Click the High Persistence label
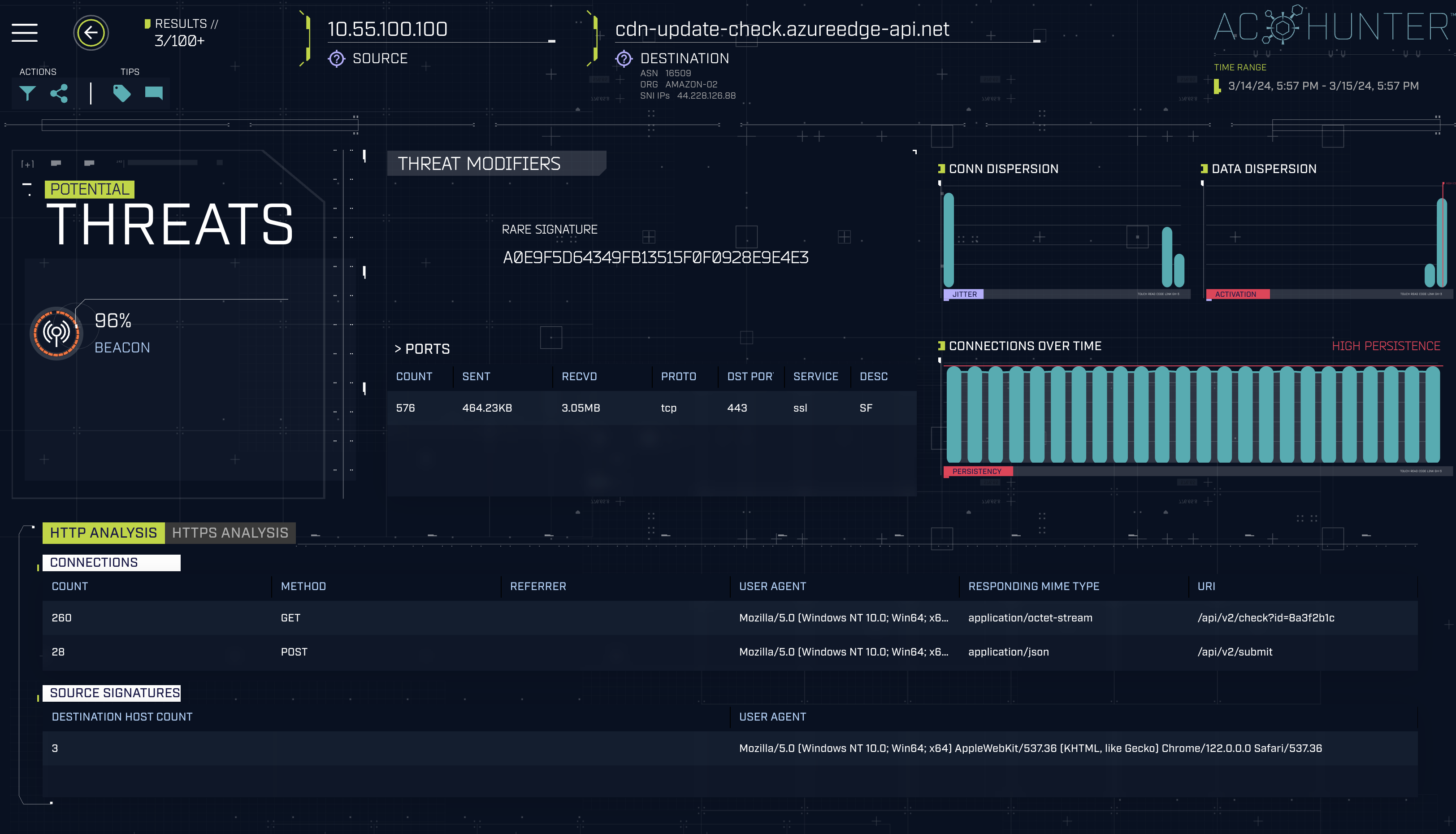This screenshot has width=1456, height=834. click(x=1386, y=346)
